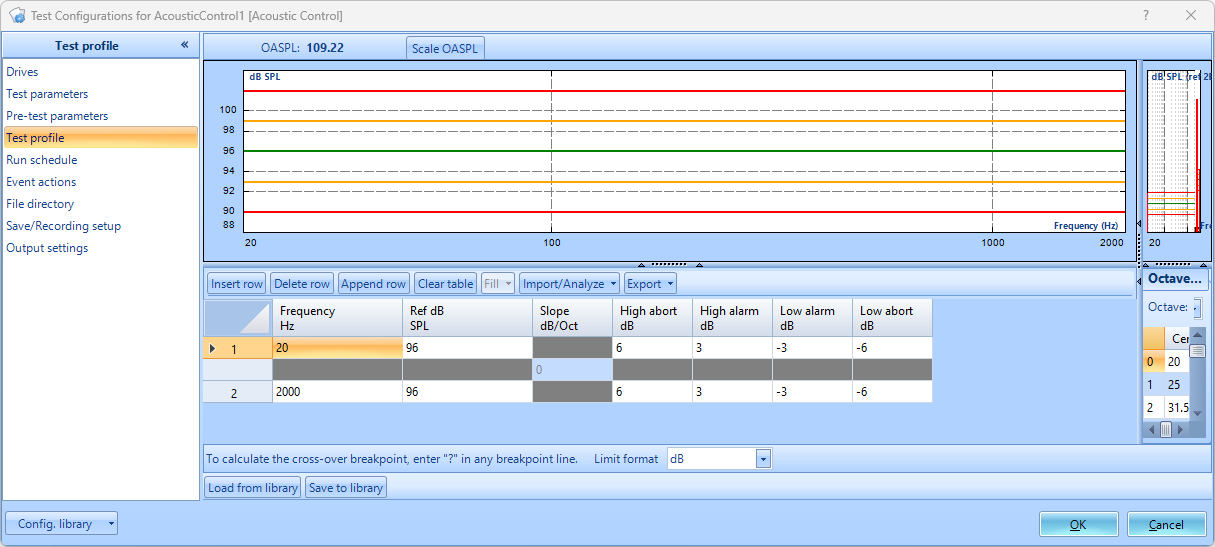Click the High abort cell in row 1
The width and height of the screenshot is (1215, 547).
click(652, 348)
